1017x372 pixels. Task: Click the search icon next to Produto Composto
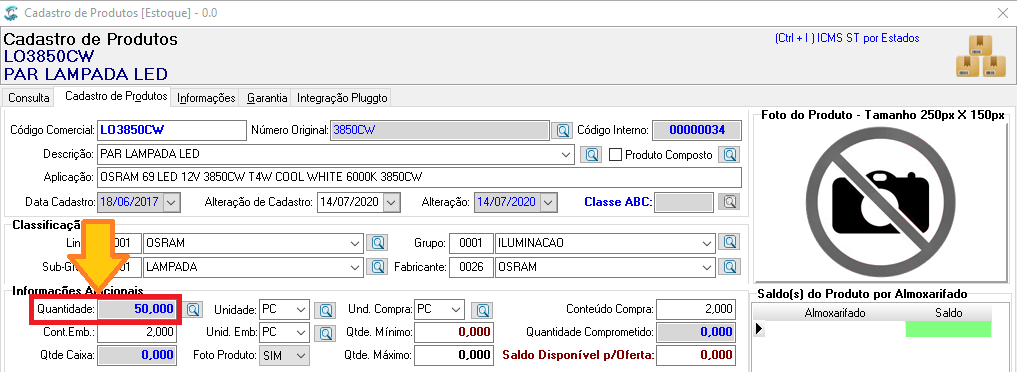coord(730,155)
